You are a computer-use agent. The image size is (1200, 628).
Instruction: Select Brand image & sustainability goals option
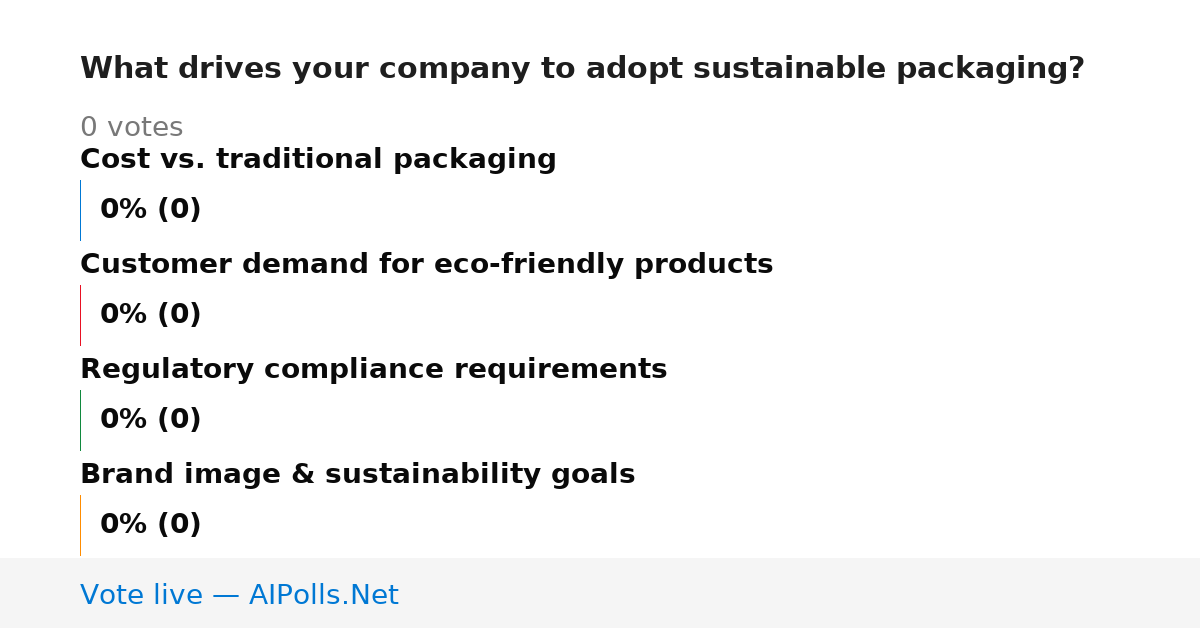[357, 474]
